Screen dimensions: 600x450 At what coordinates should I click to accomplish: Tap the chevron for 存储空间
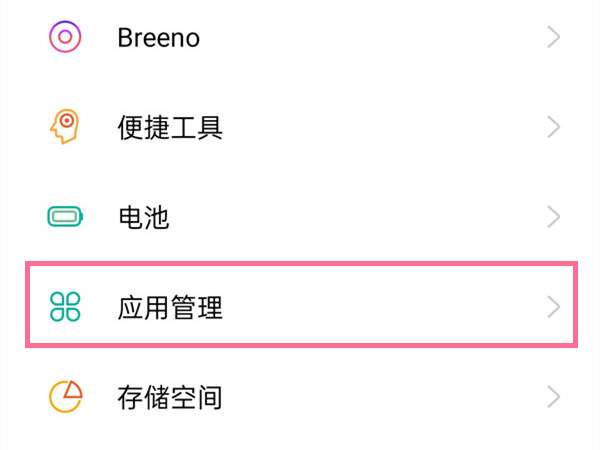[554, 397]
